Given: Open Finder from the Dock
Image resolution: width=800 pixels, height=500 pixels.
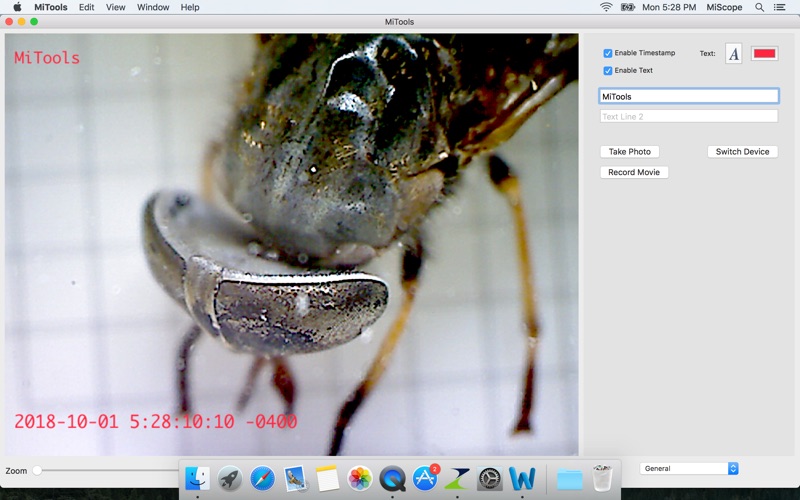Looking at the screenshot, I should tap(197, 479).
